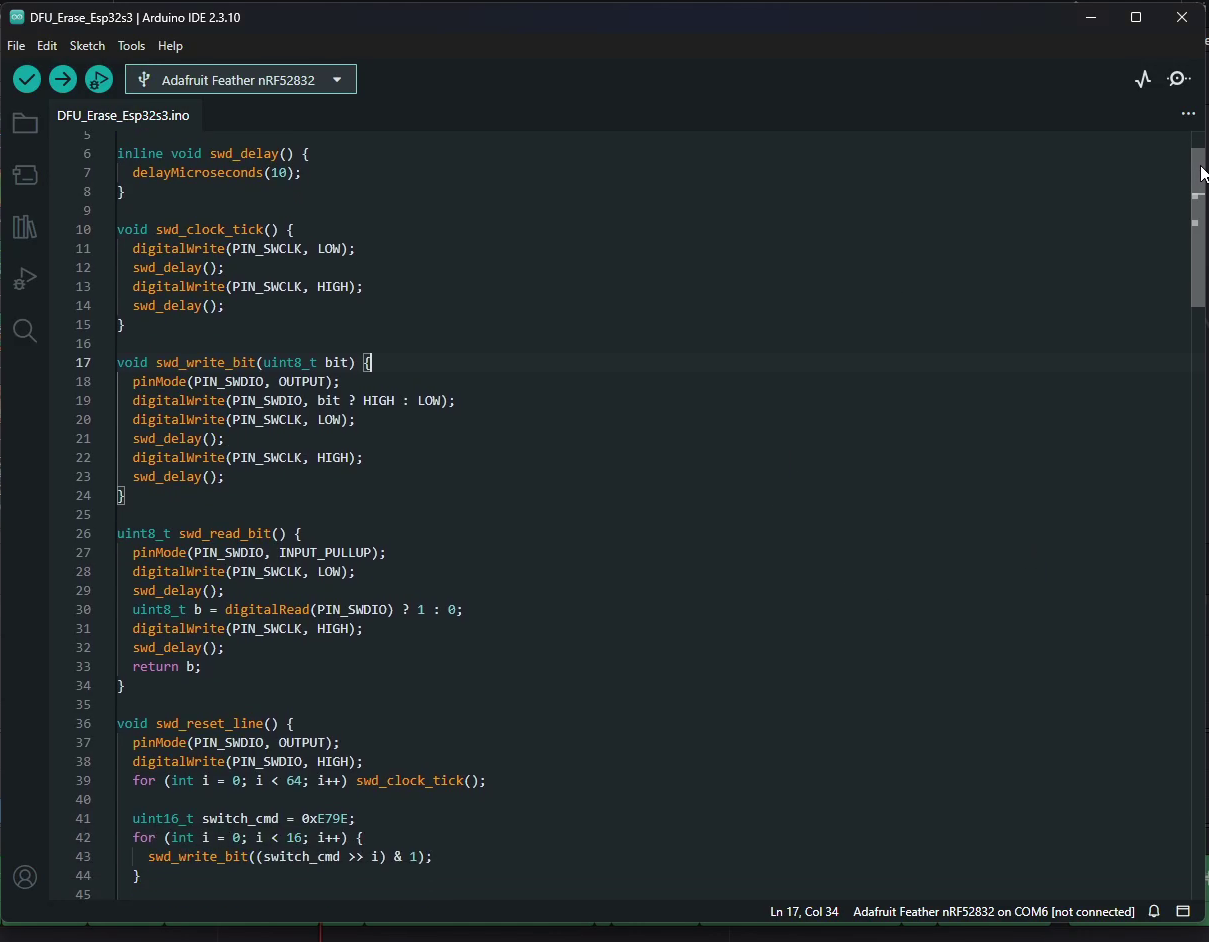Open the tab options ellipsis menu
This screenshot has width=1209, height=942.
click(1188, 114)
